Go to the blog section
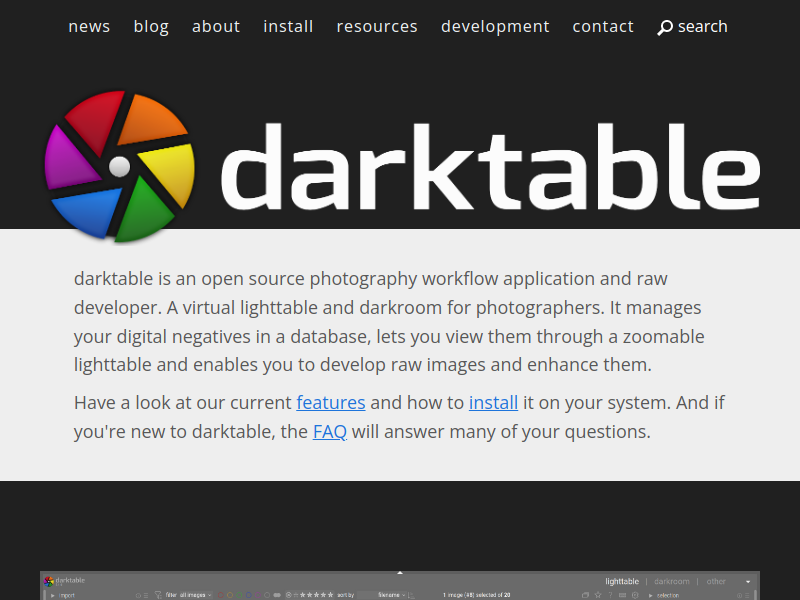800x600 pixels. (151, 27)
